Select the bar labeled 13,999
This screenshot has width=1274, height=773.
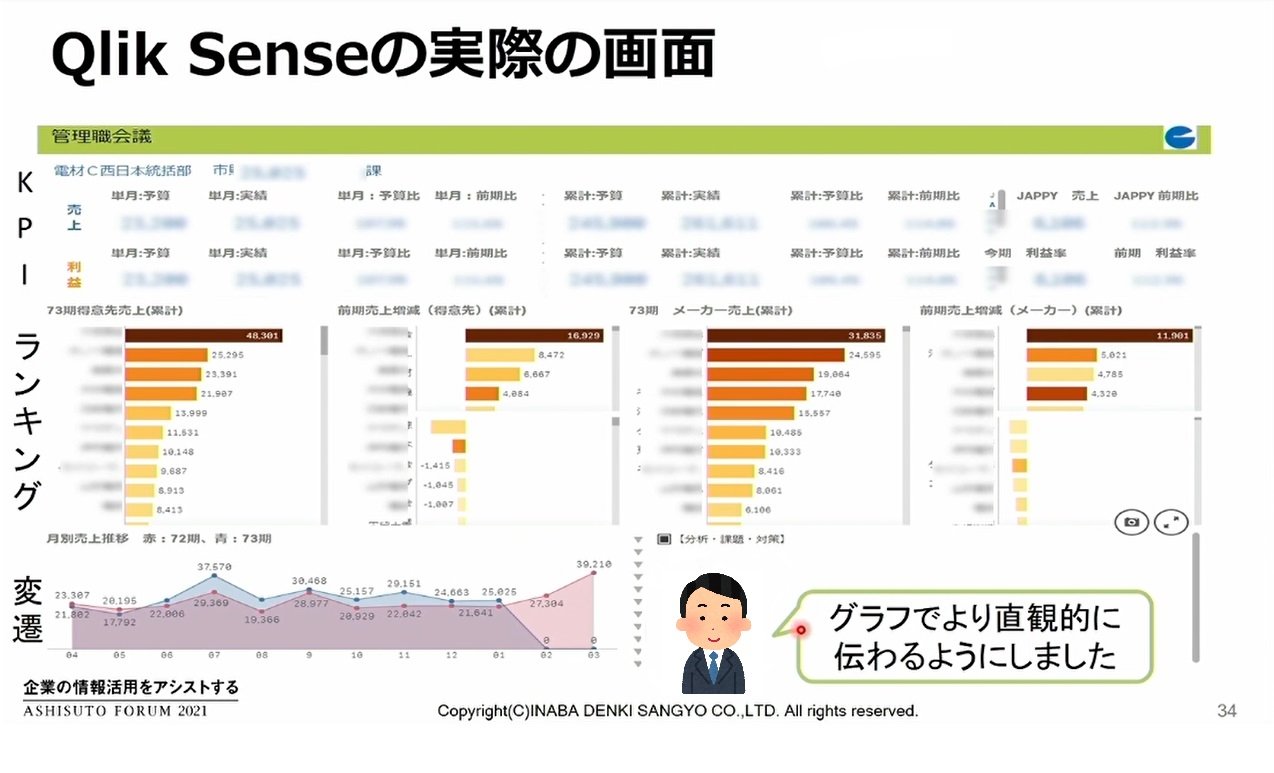pyautogui.click(x=148, y=413)
